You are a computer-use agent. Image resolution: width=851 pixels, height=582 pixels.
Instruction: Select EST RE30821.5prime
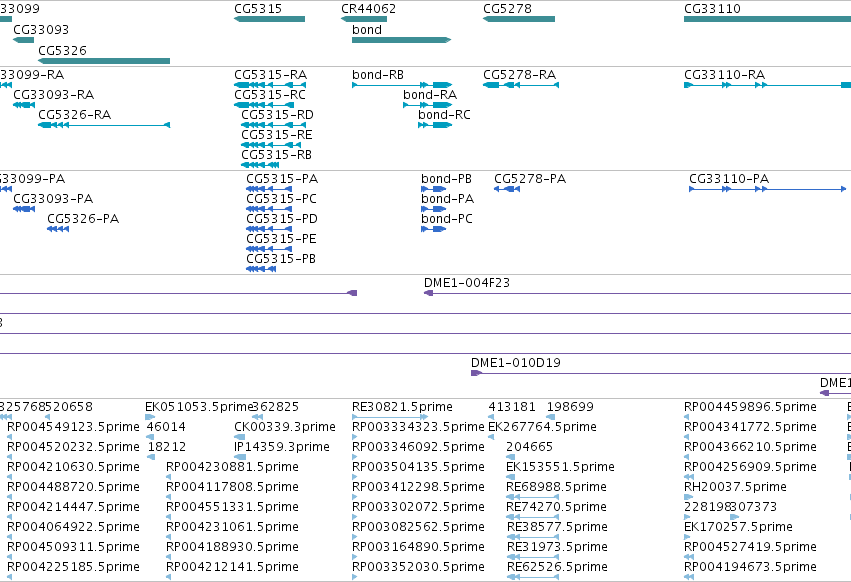tap(402, 407)
